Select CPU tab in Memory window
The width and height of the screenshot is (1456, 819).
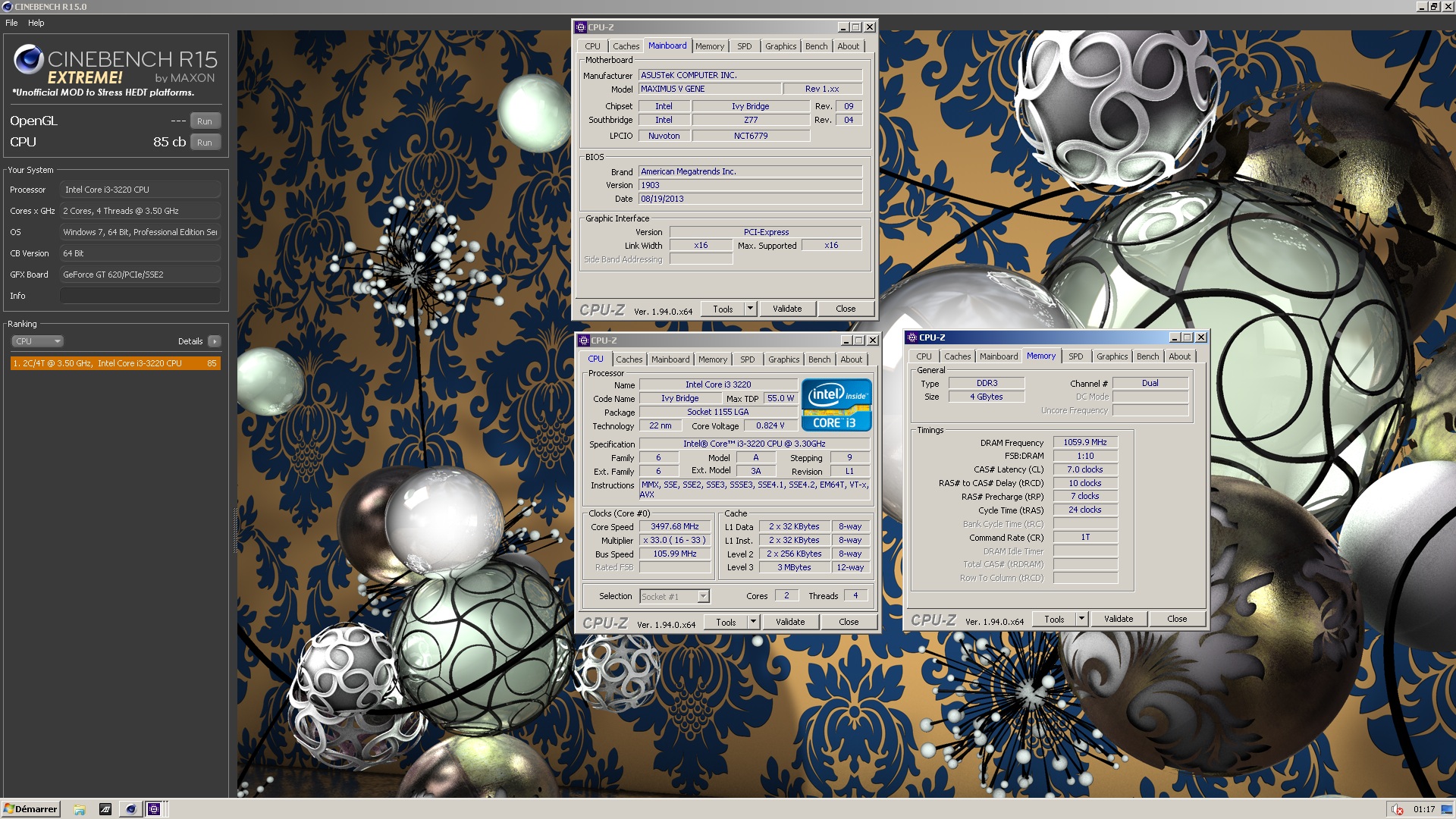pyautogui.click(x=924, y=356)
